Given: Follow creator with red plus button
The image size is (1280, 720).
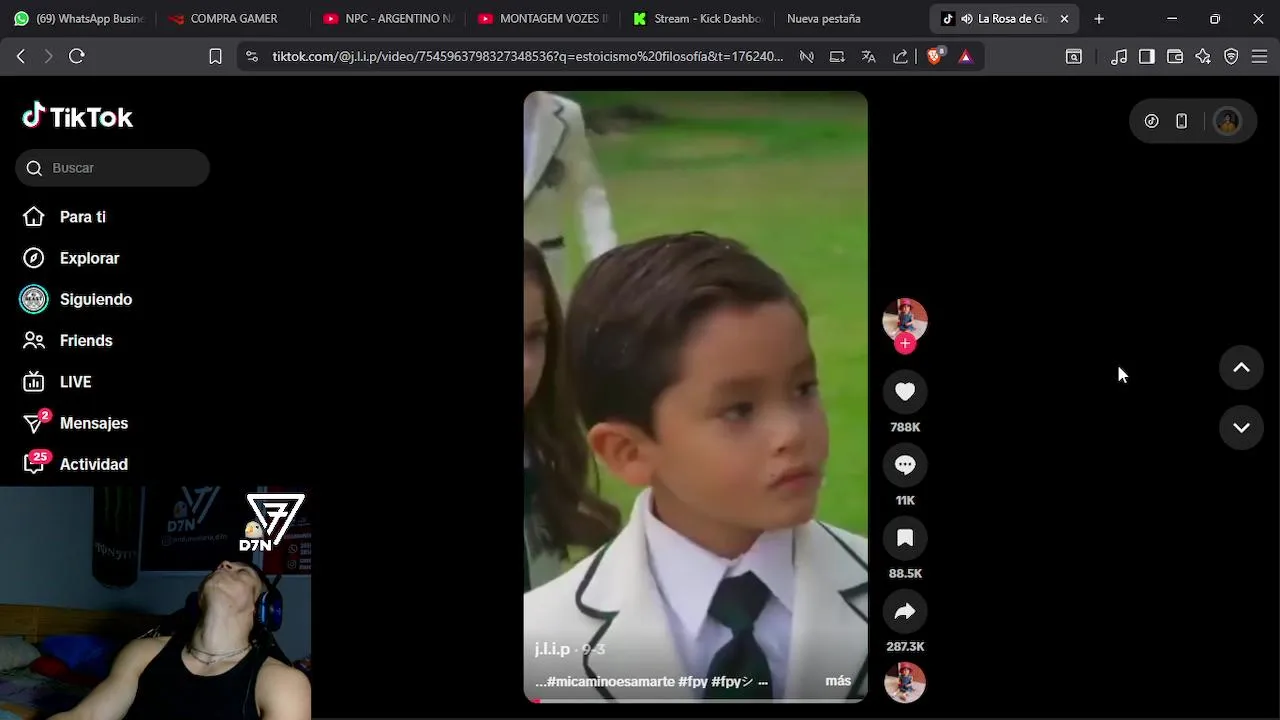Looking at the screenshot, I should coord(905,344).
